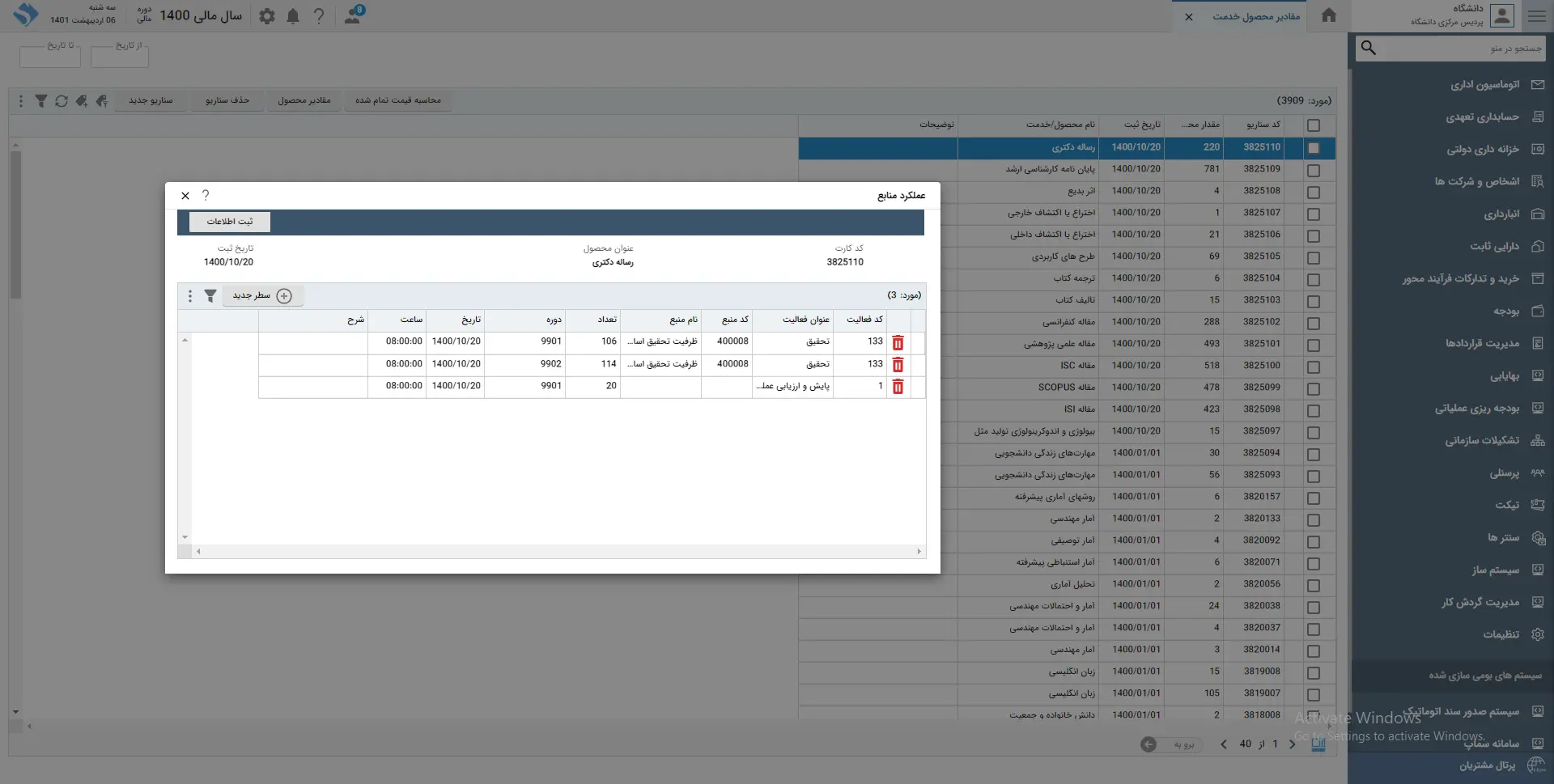Open the three-dot menu of the main grid
The height and width of the screenshot is (784, 1554).
click(x=21, y=101)
